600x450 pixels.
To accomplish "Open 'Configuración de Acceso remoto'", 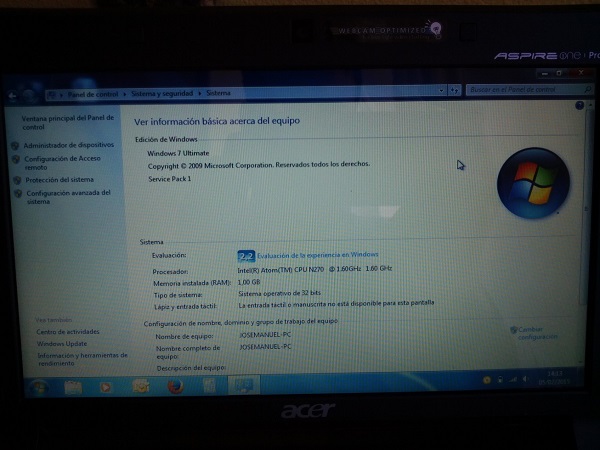I will (x=62, y=163).
